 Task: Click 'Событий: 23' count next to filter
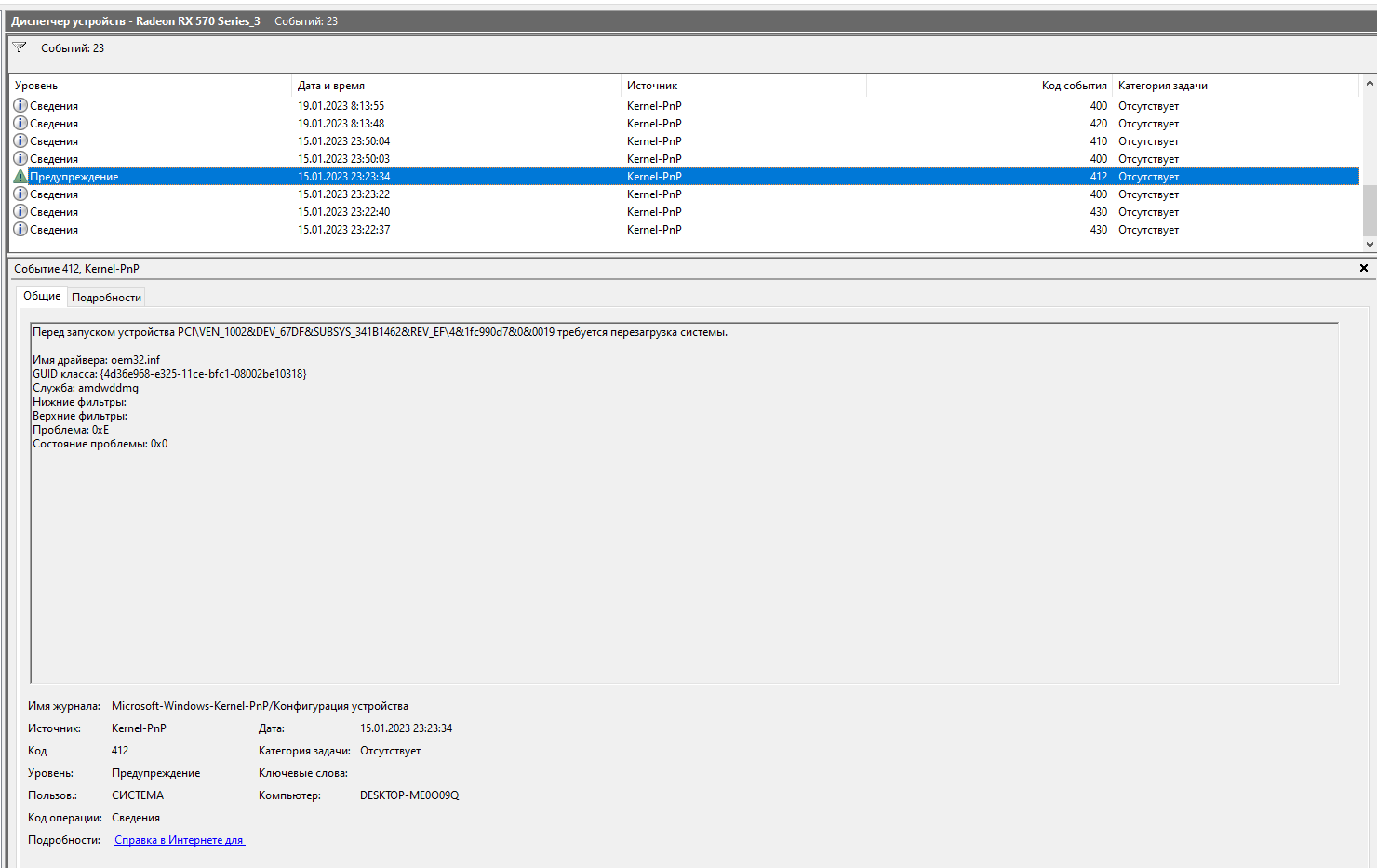[73, 48]
